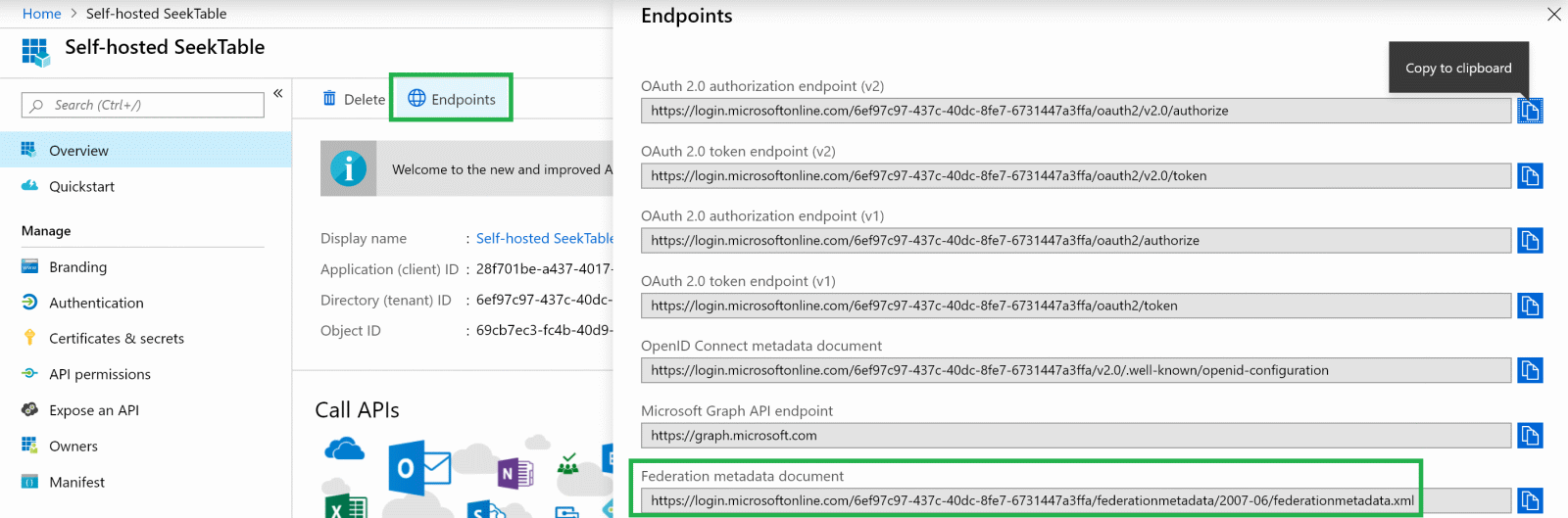This screenshot has height=518, width=1568.
Task: Copy OAuth 2.0 token endpoint (v2) URL
Action: (1530, 176)
